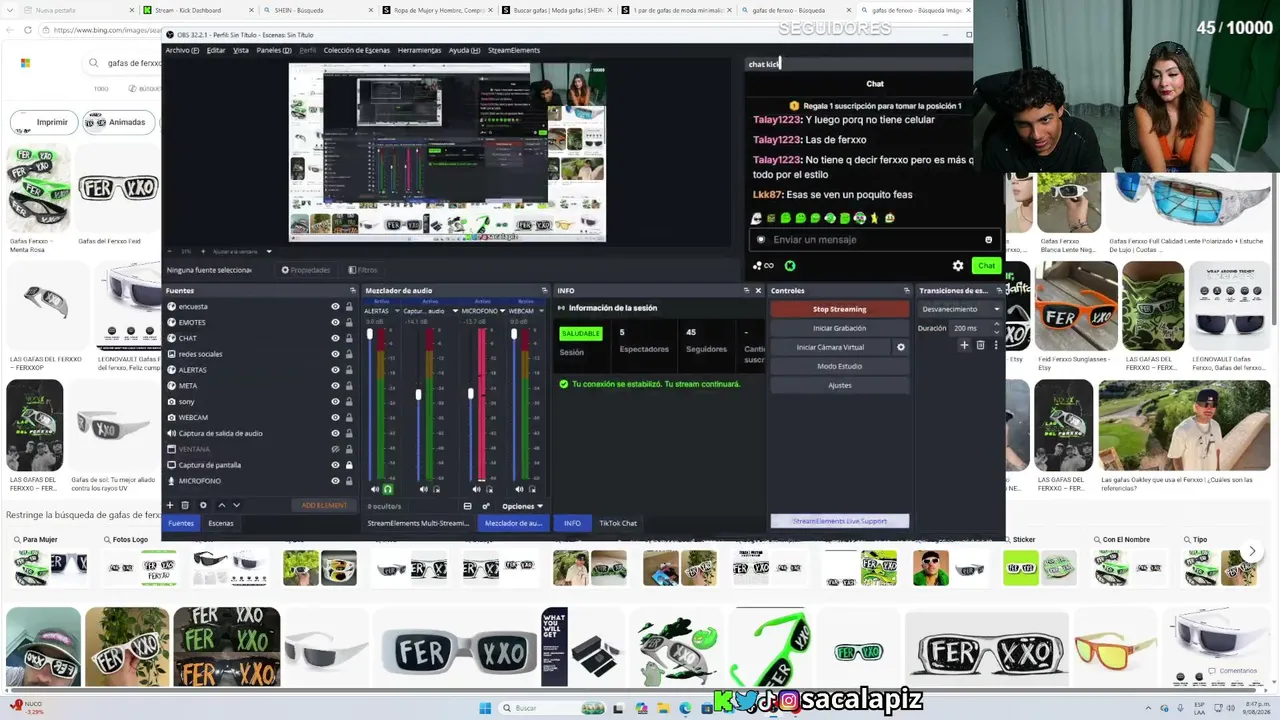Toggle the eye icon for META source
1280x720 pixels.
(335, 386)
